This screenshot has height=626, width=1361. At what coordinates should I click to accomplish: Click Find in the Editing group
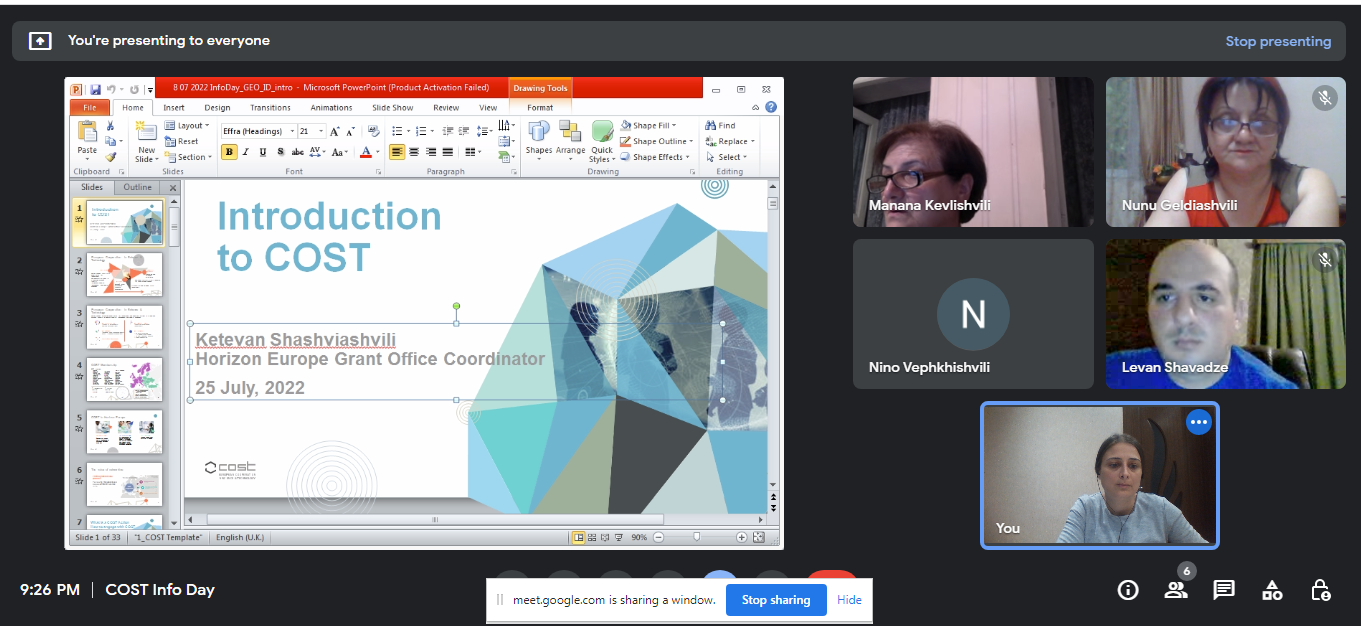pos(720,125)
